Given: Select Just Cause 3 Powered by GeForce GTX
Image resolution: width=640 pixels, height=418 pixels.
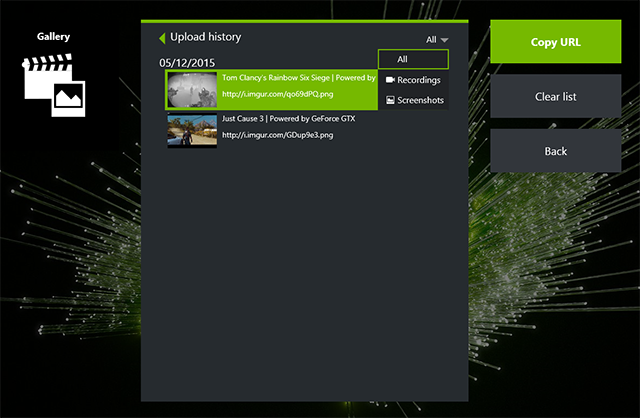Looking at the screenshot, I should click(289, 119).
